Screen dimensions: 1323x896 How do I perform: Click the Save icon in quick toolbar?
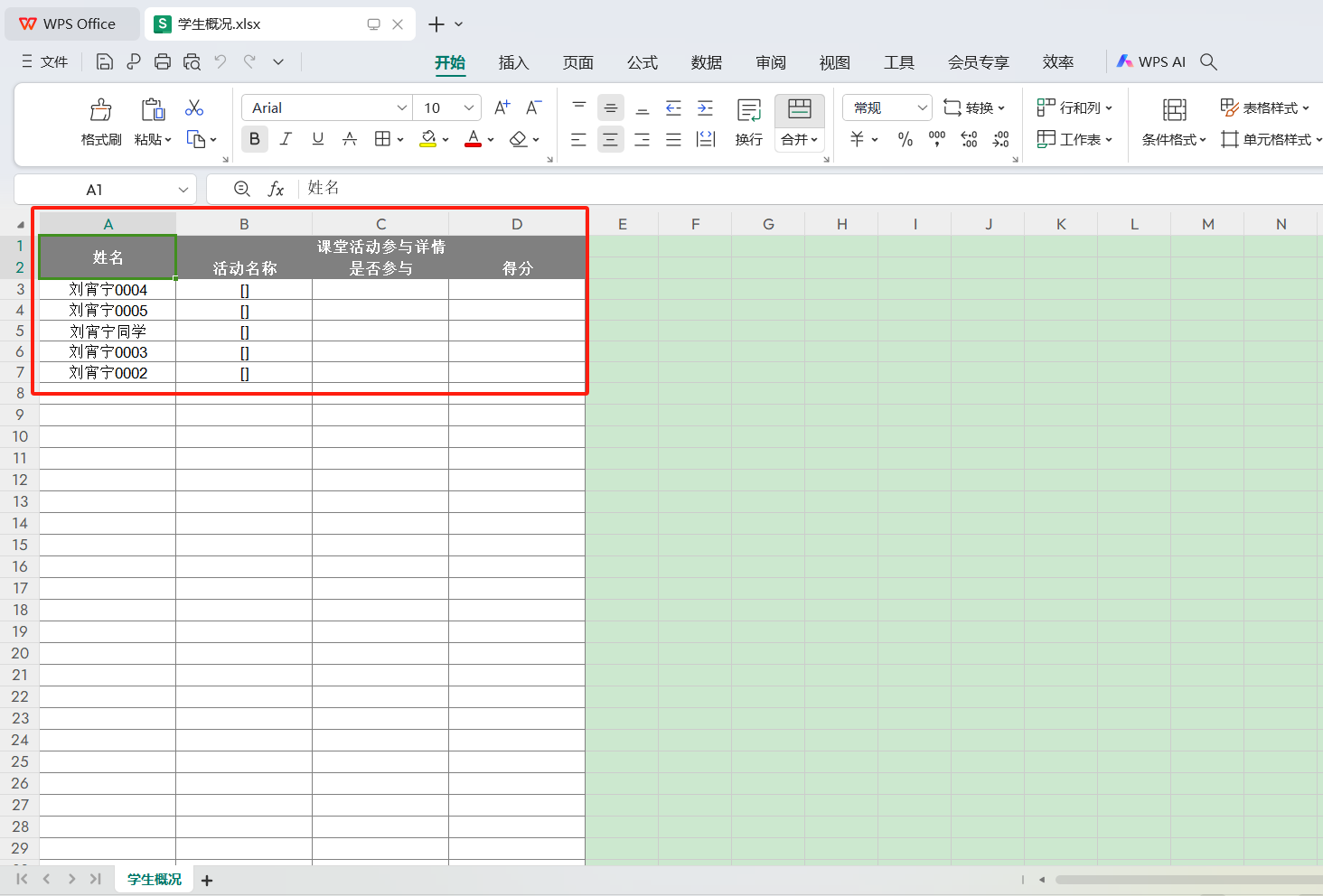pos(105,61)
